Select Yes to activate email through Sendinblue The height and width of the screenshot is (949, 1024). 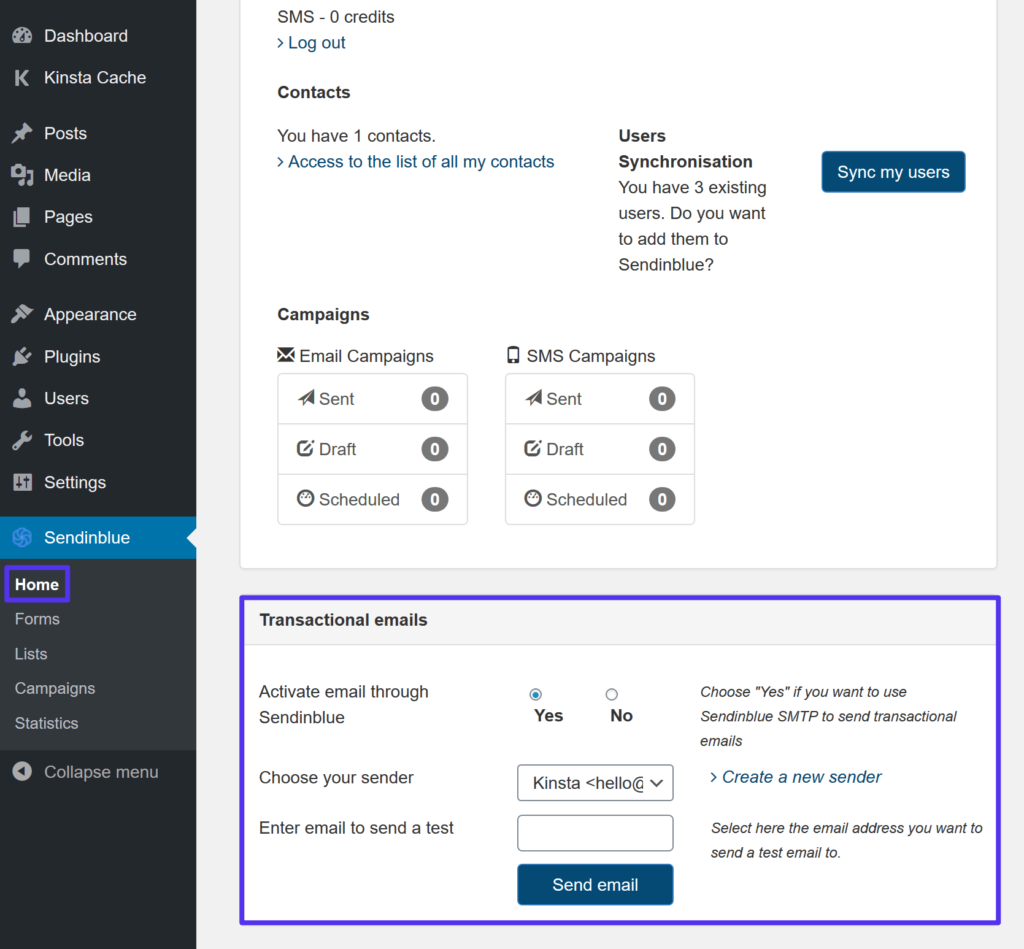(x=536, y=693)
